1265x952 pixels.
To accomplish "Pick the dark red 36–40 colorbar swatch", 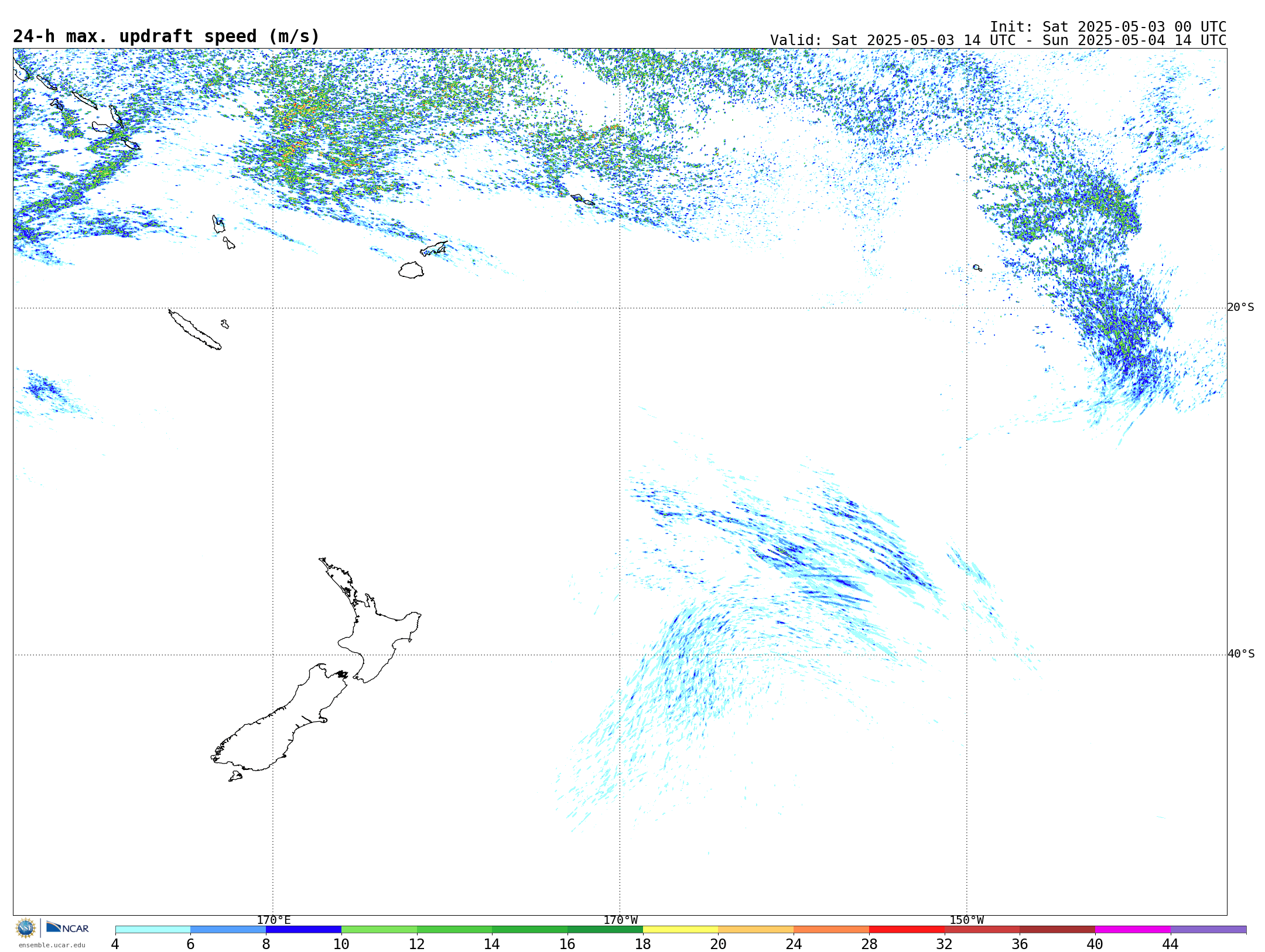I will click(1058, 929).
